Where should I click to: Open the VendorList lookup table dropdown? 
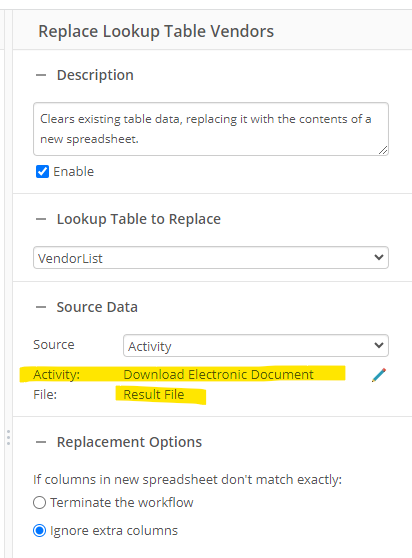[x=211, y=258]
